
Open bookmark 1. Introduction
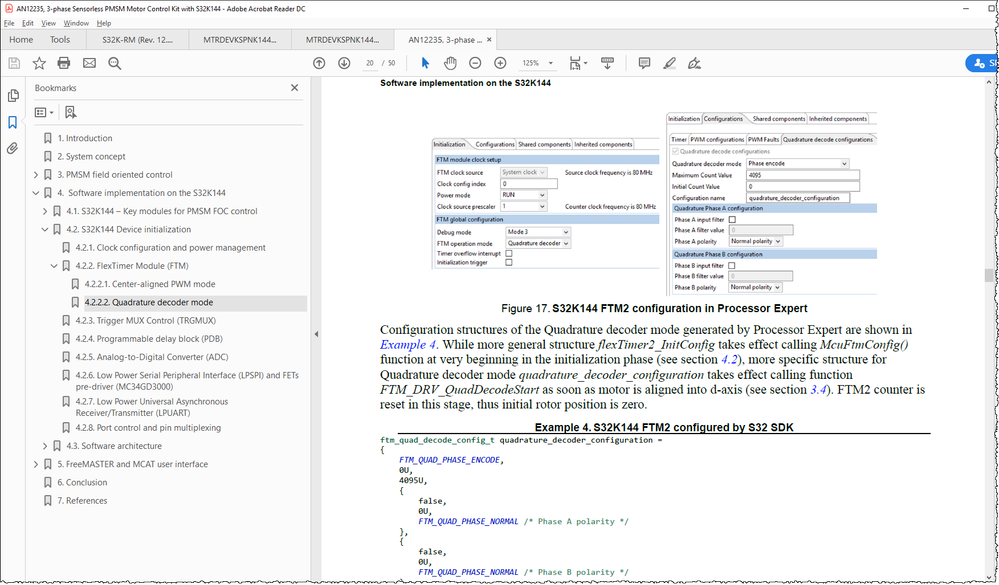click(85, 138)
